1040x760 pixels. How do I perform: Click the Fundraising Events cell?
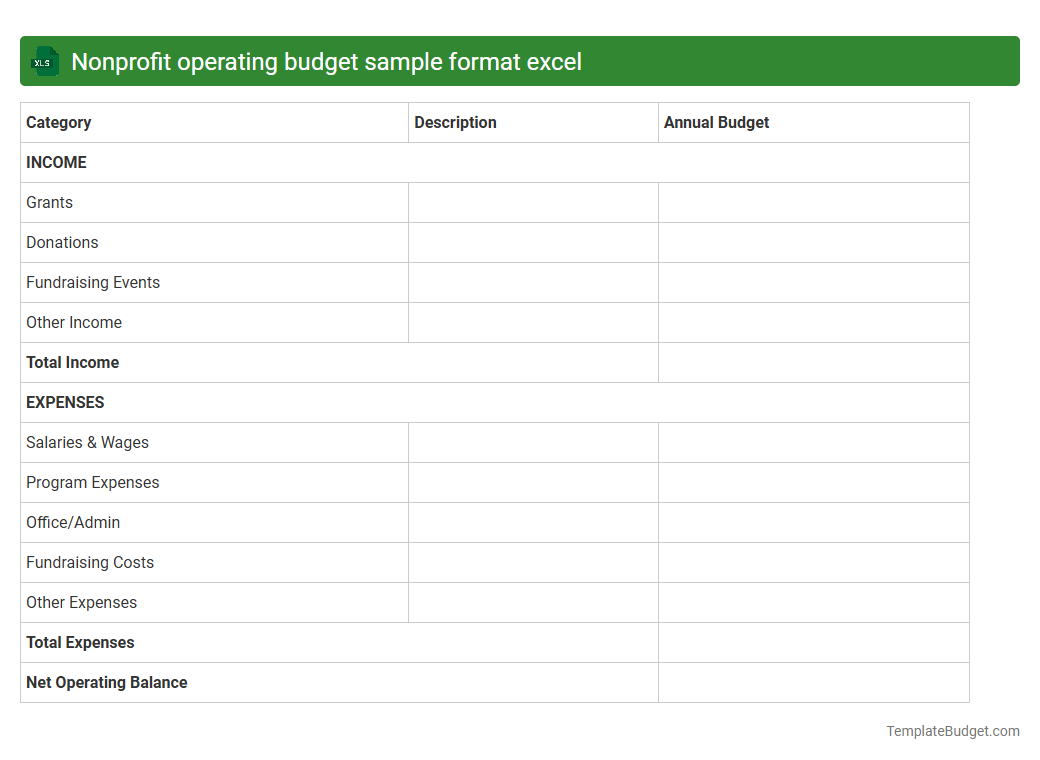point(93,282)
